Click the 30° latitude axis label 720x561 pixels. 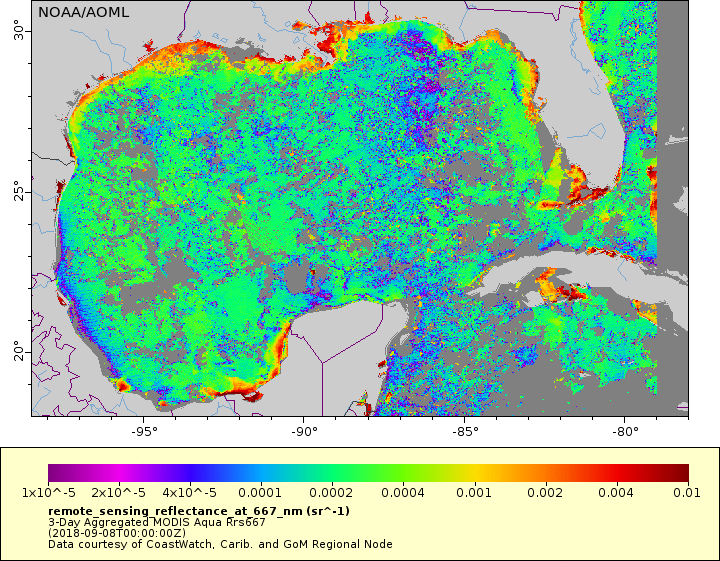click(18, 30)
